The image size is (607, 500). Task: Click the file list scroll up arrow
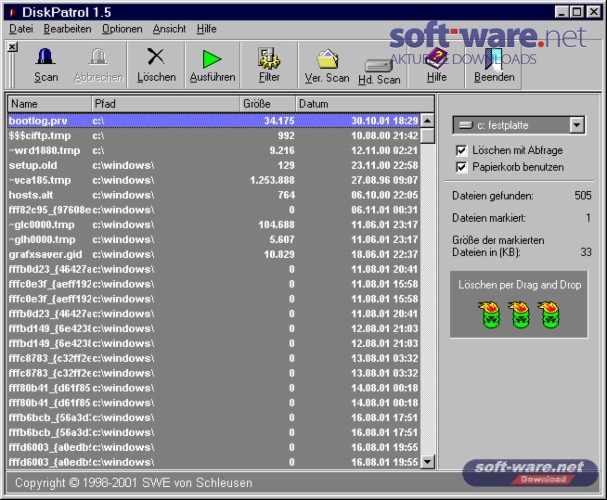click(427, 120)
